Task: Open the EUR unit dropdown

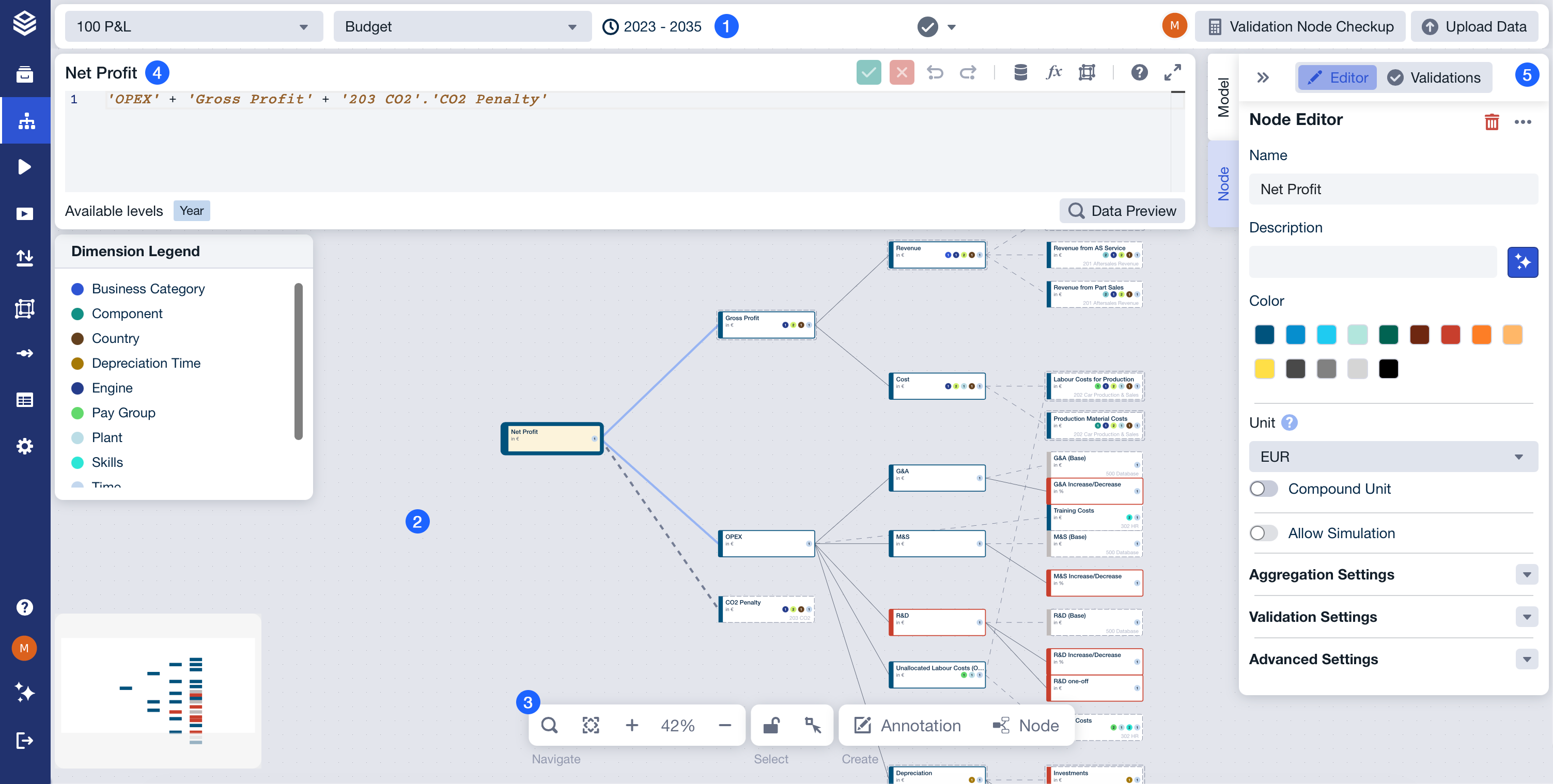Action: pos(1392,456)
